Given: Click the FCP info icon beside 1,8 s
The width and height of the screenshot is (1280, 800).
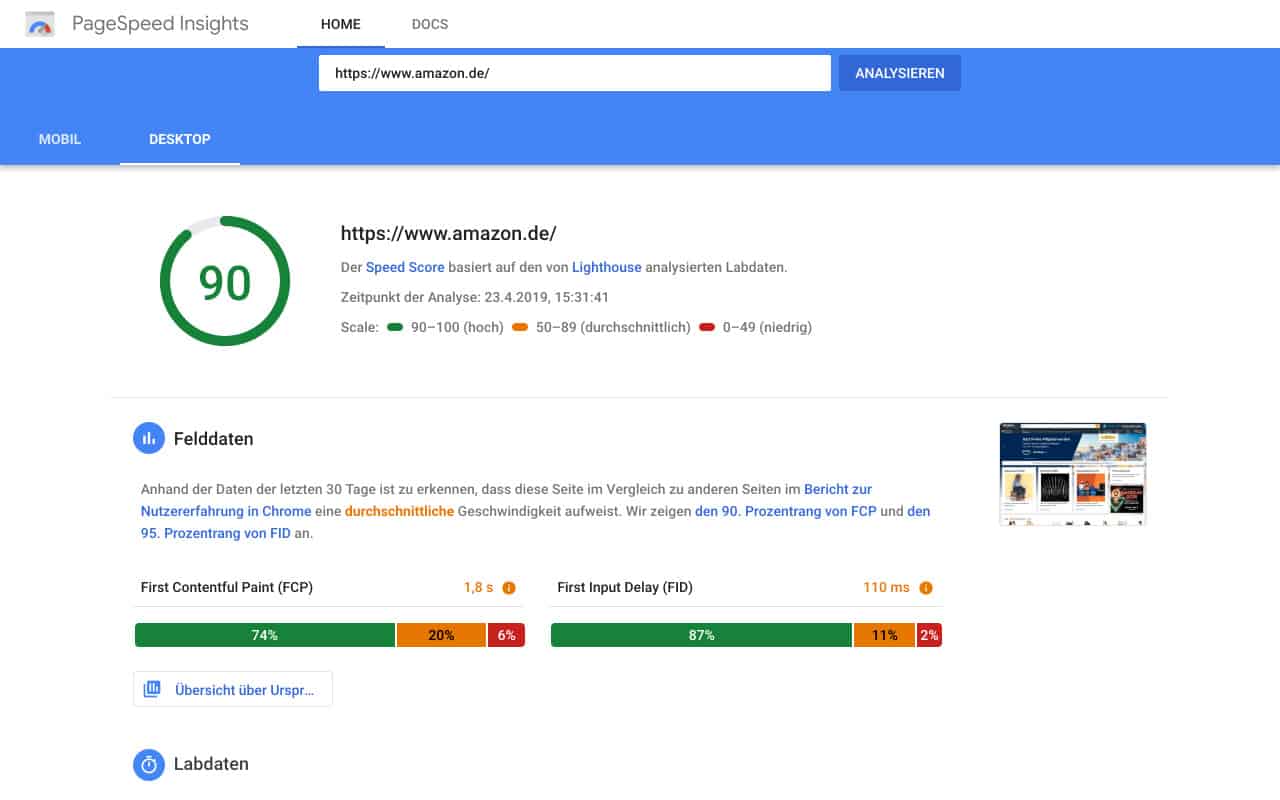Looking at the screenshot, I should coord(509,588).
